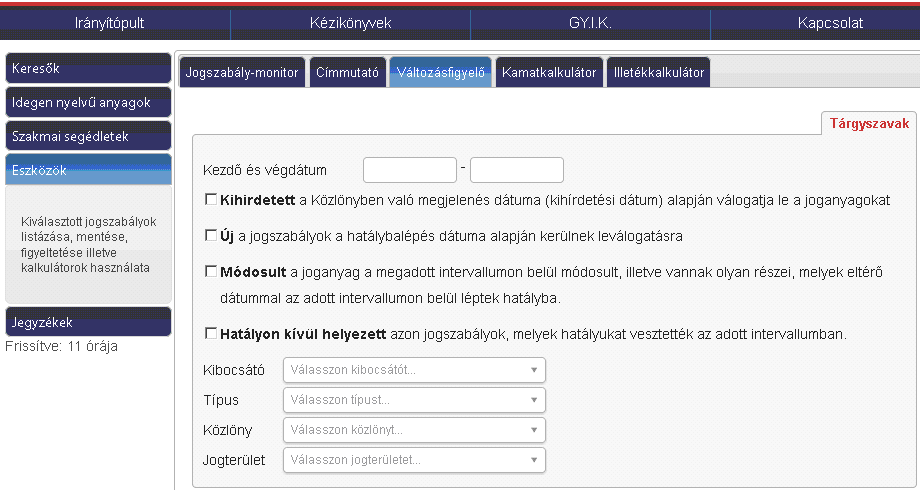Image resolution: width=920 pixels, height=490 pixels.
Task: Toggle Hatályon kívül helyezett checkbox
Action: (x=211, y=334)
